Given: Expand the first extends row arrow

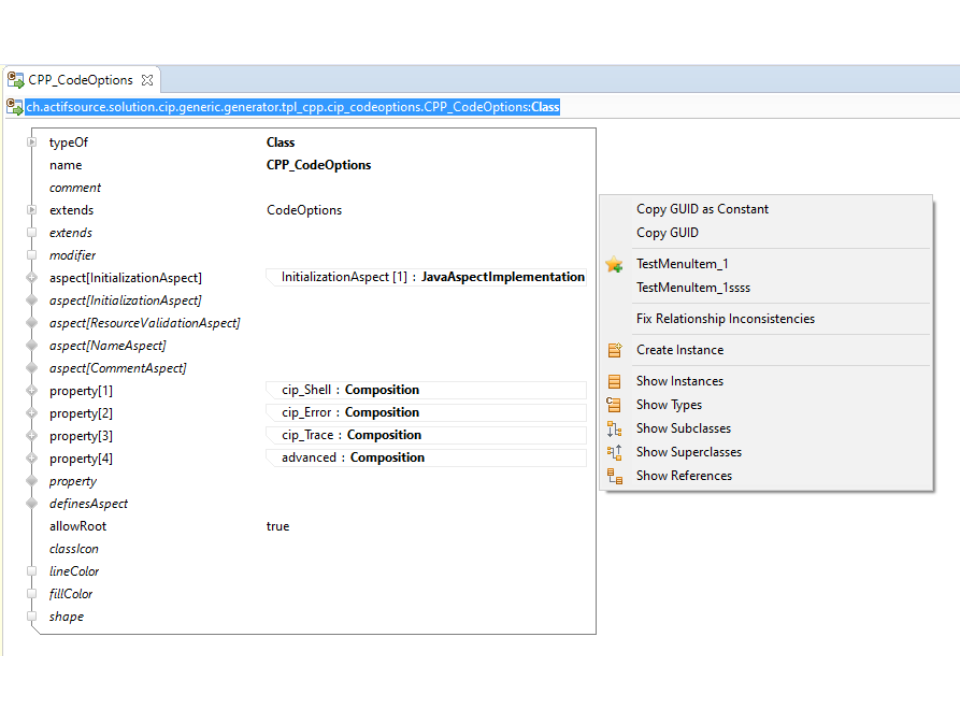Looking at the screenshot, I should (32, 210).
